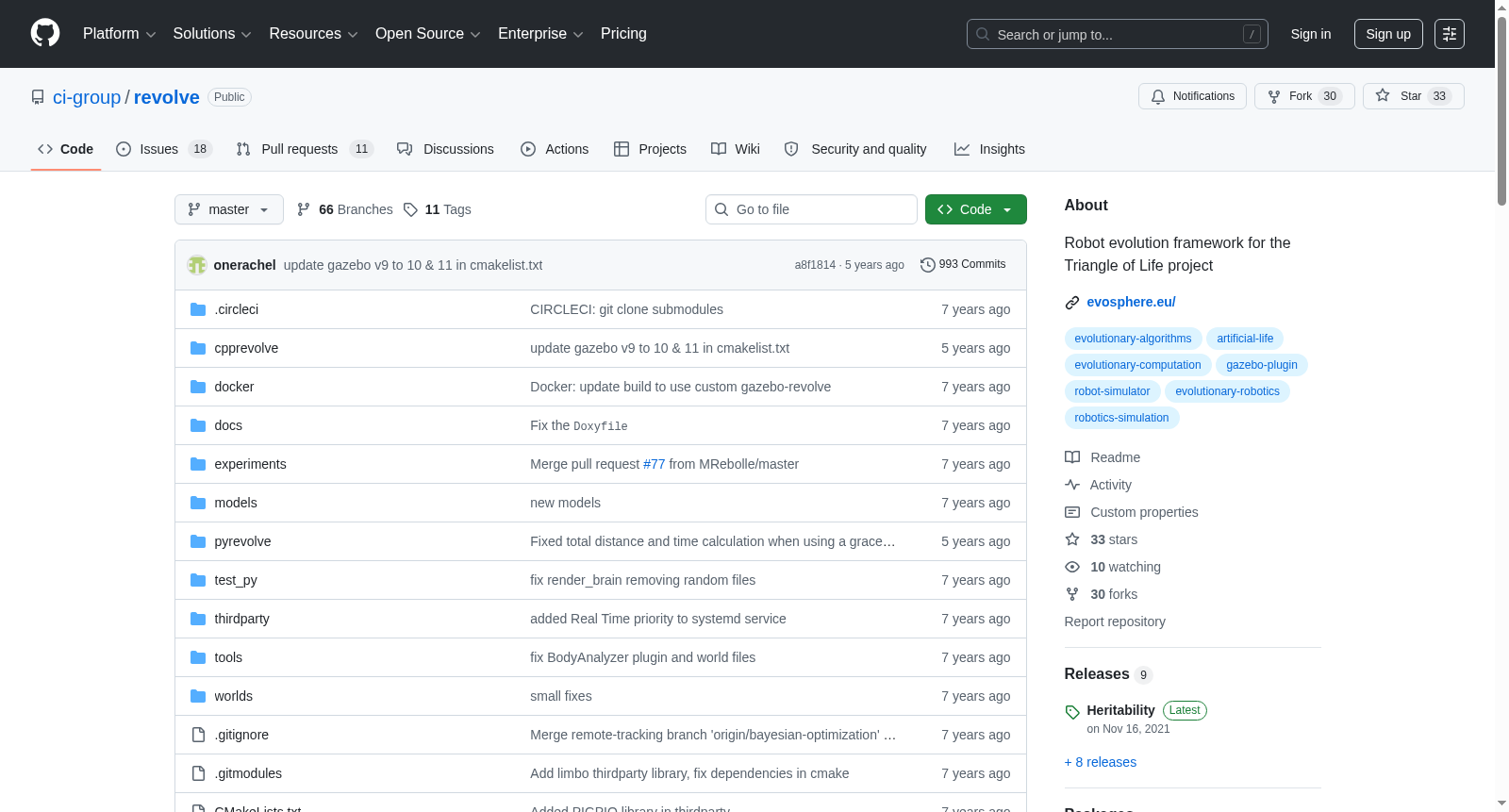The height and width of the screenshot is (812, 1509).
Task: Switch to the Issues tab
Action: pos(164,149)
